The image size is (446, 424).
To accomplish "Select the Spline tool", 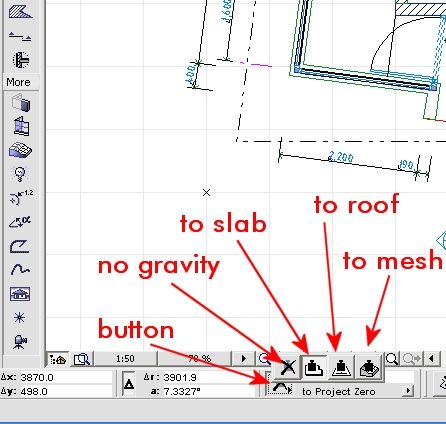I will tap(20, 269).
